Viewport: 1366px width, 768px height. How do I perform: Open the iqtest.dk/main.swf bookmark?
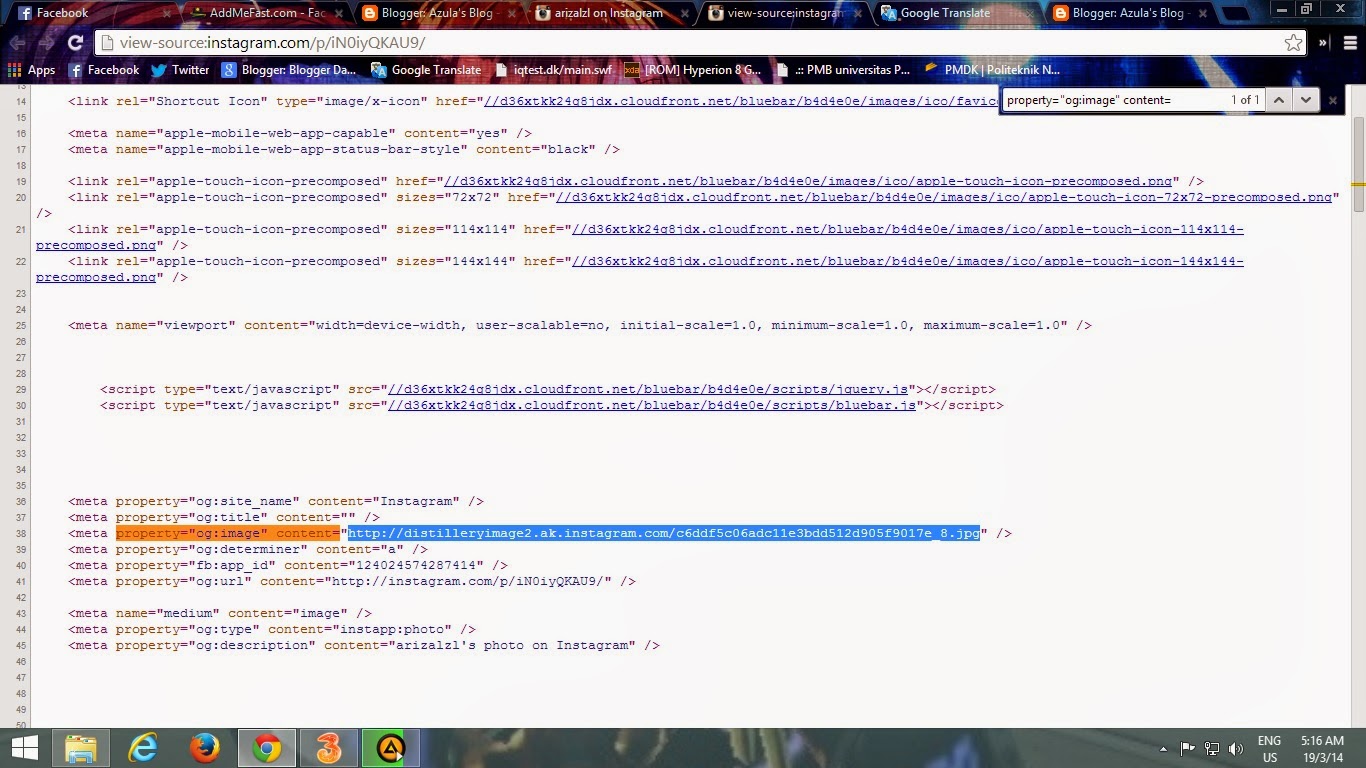click(553, 70)
